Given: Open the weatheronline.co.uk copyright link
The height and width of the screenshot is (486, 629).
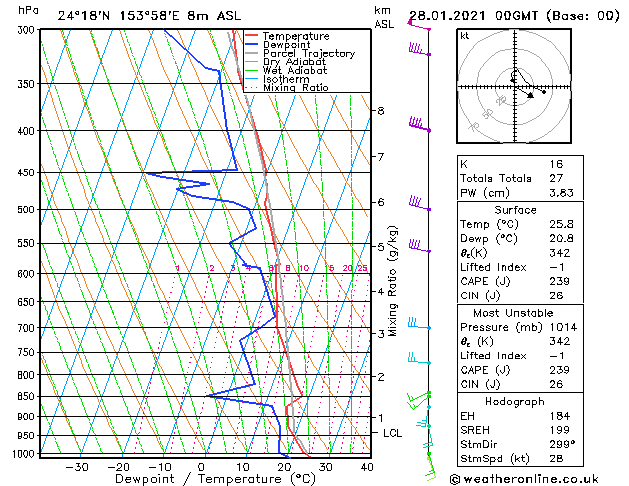Looking at the screenshot, I should [x=524, y=479].
